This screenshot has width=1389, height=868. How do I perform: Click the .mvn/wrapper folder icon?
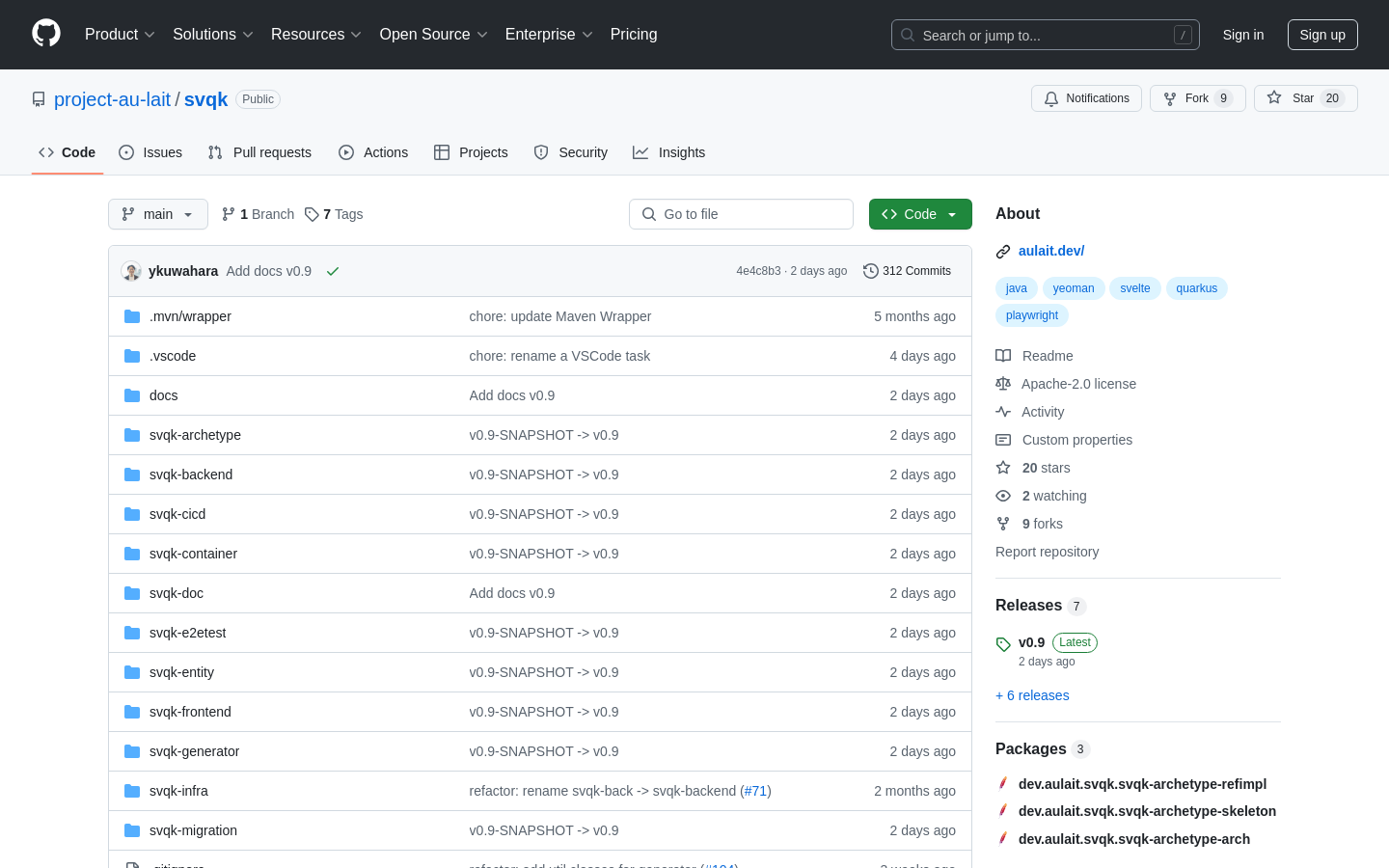pos(132,316)
